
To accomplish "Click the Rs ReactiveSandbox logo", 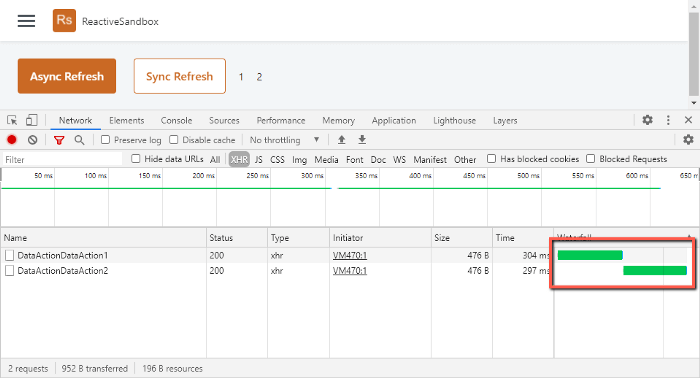I will click(64, 21).
